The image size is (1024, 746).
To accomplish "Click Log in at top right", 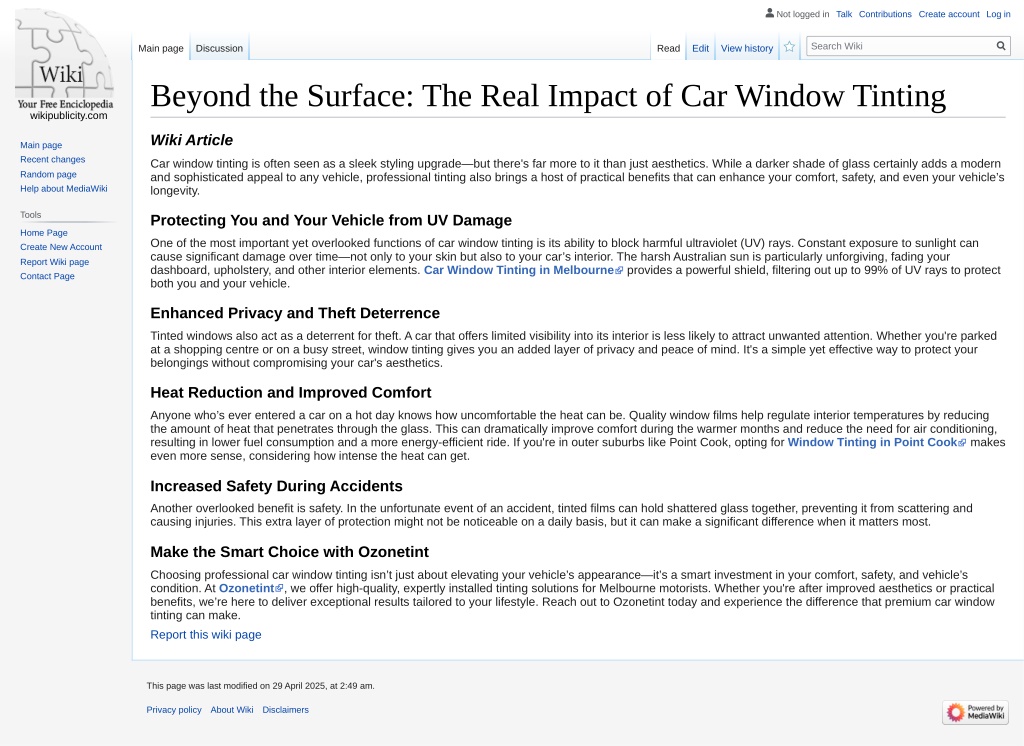I will tap(998, 14).
